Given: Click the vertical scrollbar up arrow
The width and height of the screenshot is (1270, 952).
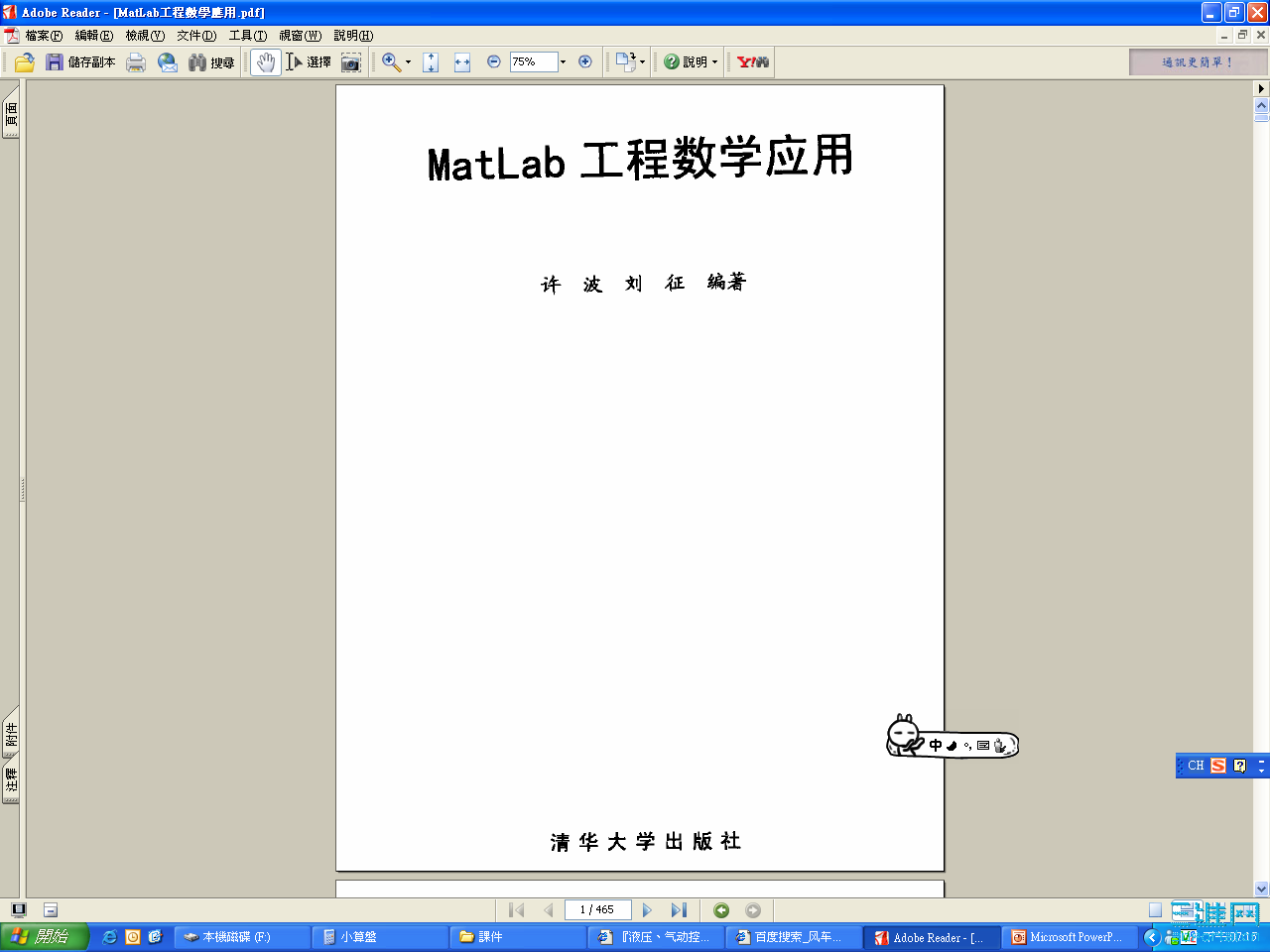Looking at the screenshot, I should (x=1262, y=105).
